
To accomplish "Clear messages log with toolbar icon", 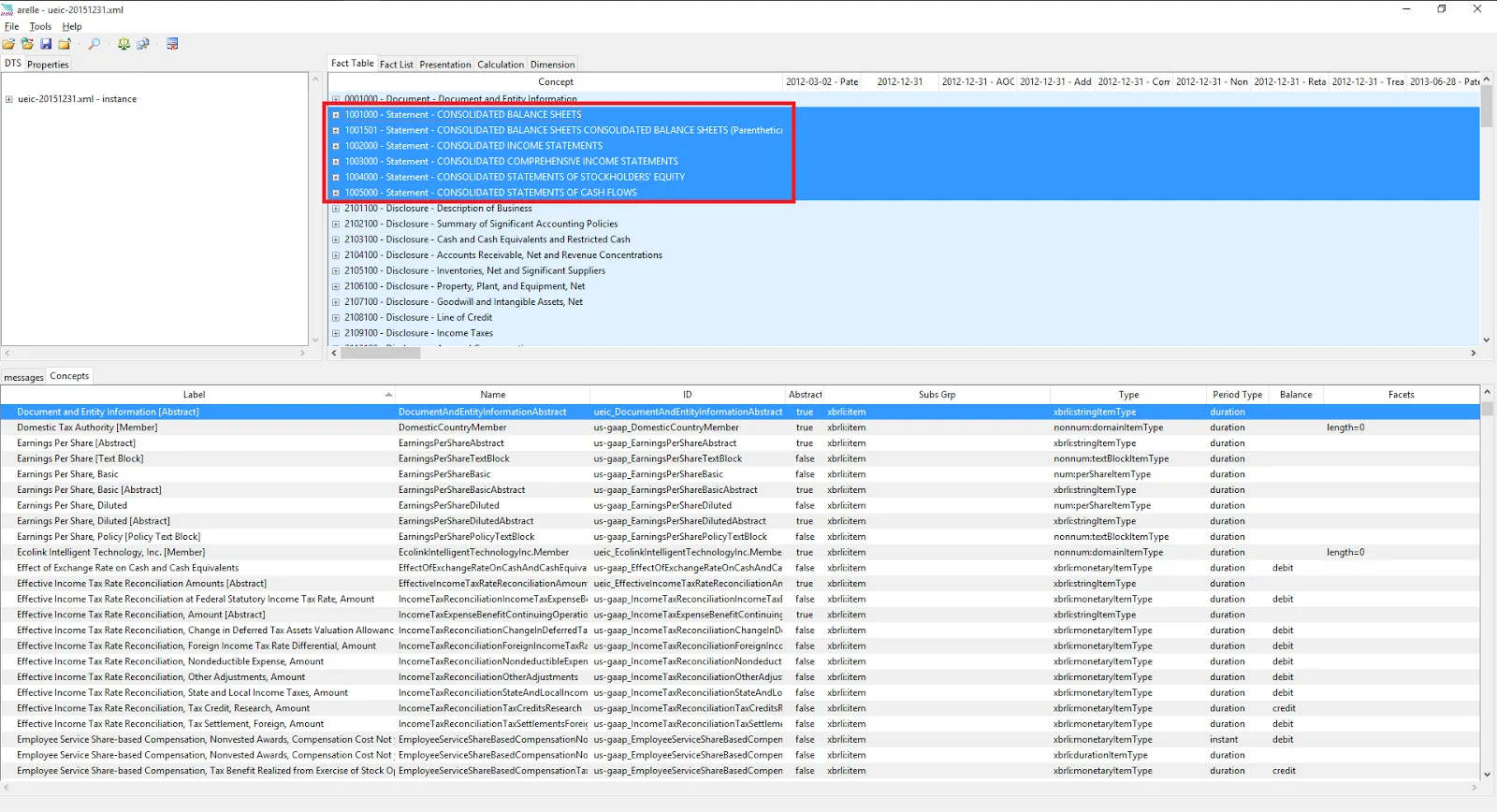I will click(172, 44).
